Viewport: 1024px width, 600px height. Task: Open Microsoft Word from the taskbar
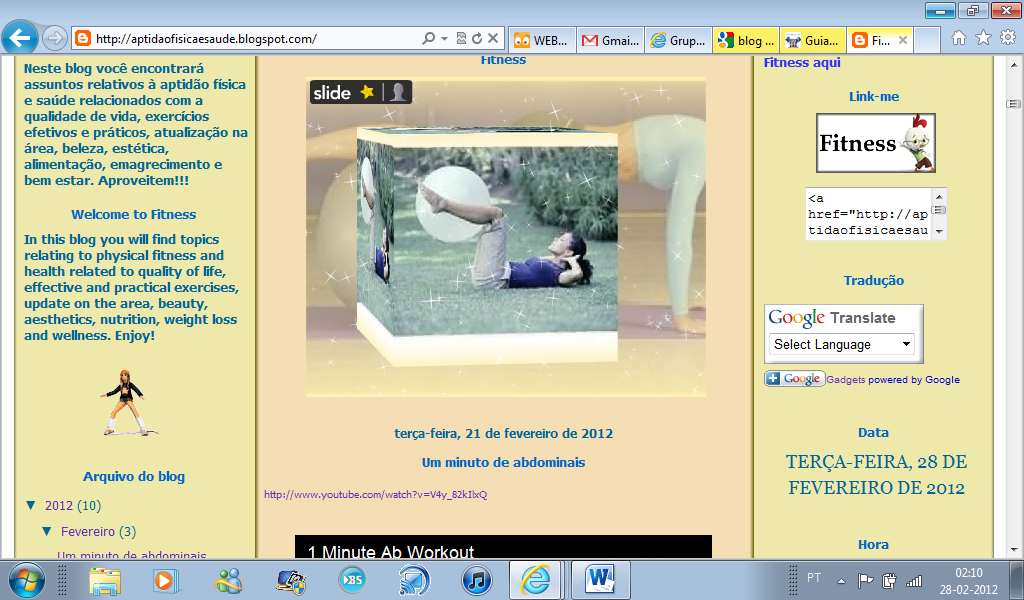pyautogui.click(x=601, y=579)
